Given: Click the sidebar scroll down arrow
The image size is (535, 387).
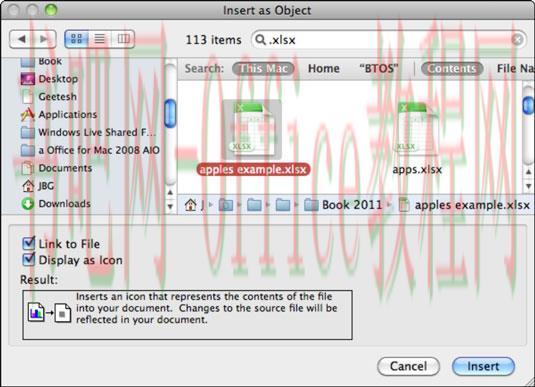Looking at the screenshot, I should tap(170, 206).
